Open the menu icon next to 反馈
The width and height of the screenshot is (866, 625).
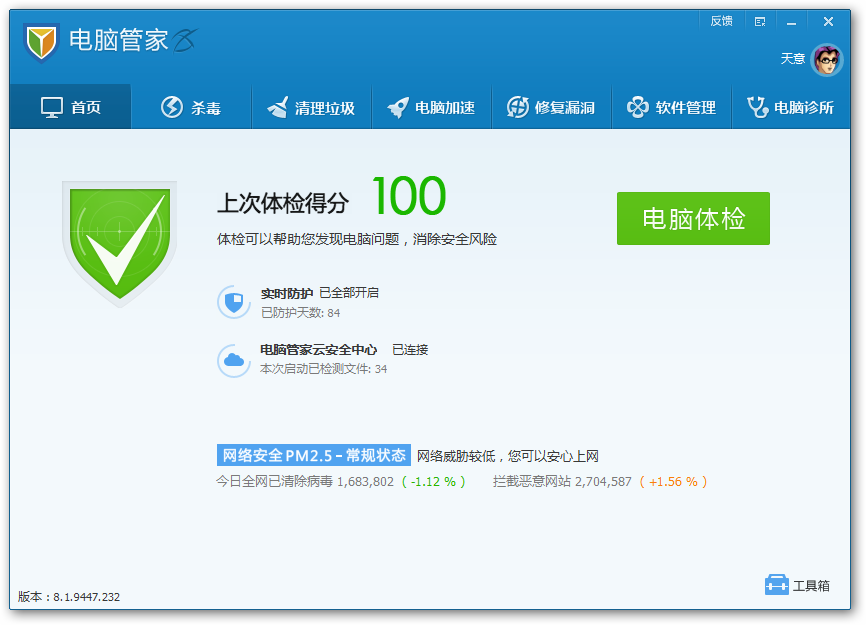click(x=760, y=22)
